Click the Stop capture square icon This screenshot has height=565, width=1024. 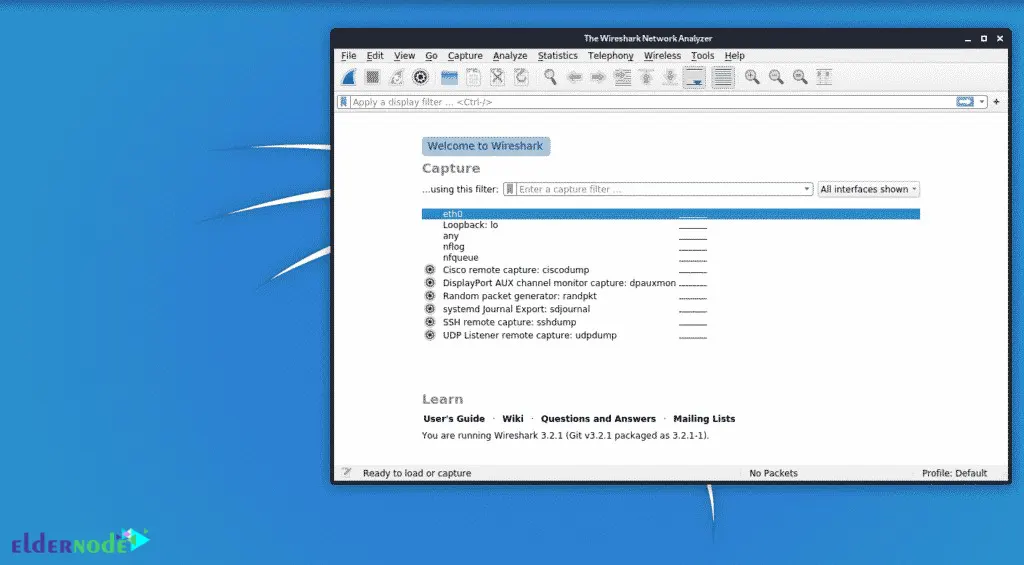pos(372,77)
